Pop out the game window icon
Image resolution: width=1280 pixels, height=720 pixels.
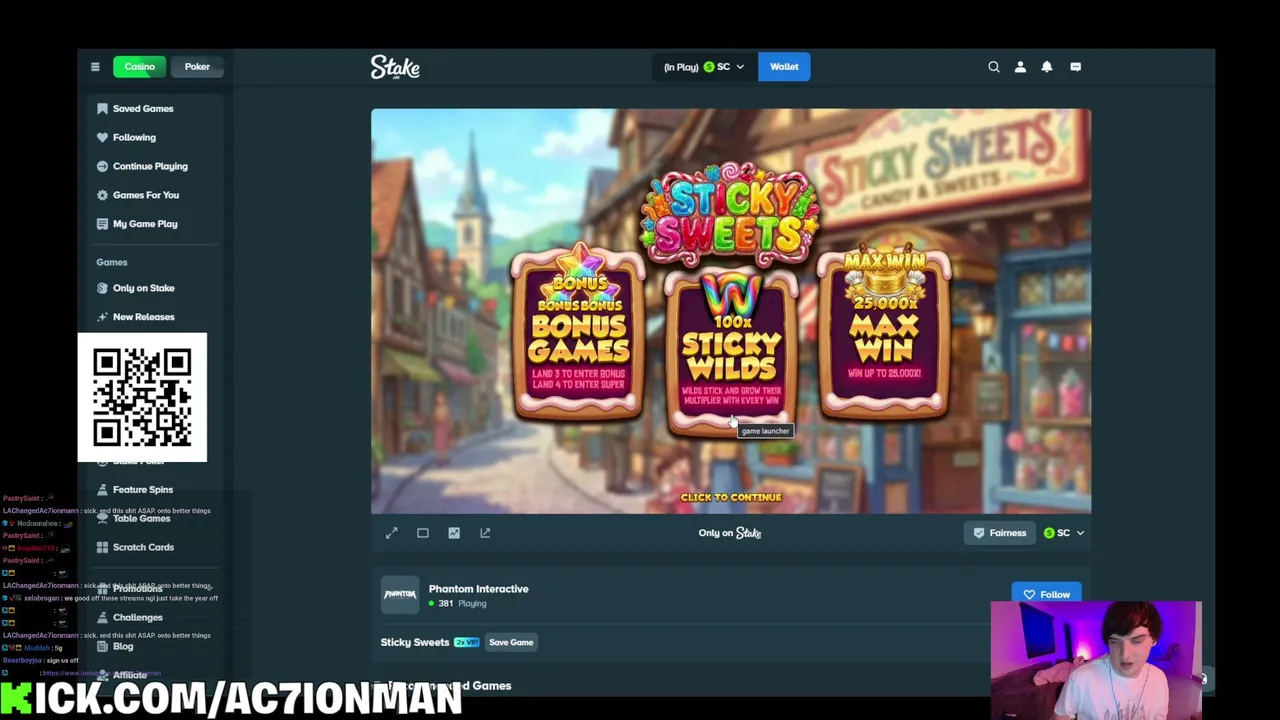(x=485, y=533)
